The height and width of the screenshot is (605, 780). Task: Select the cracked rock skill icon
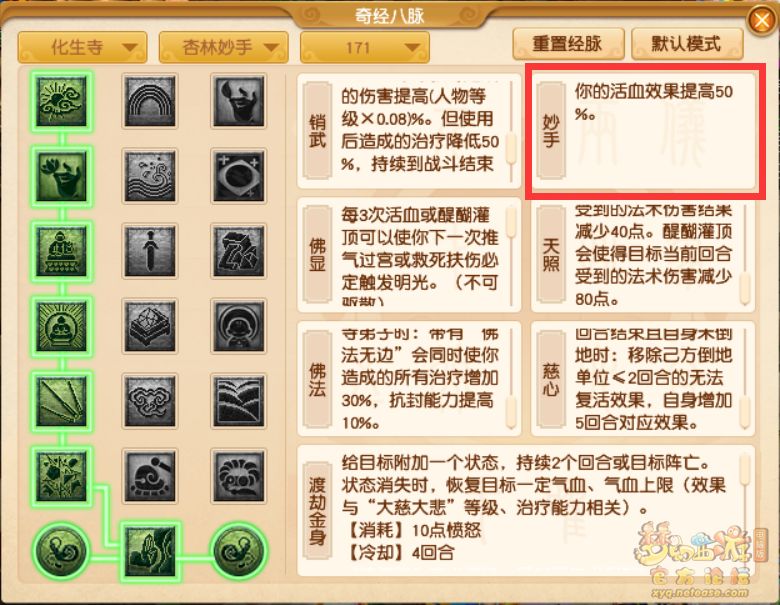(x=238, y=251)
